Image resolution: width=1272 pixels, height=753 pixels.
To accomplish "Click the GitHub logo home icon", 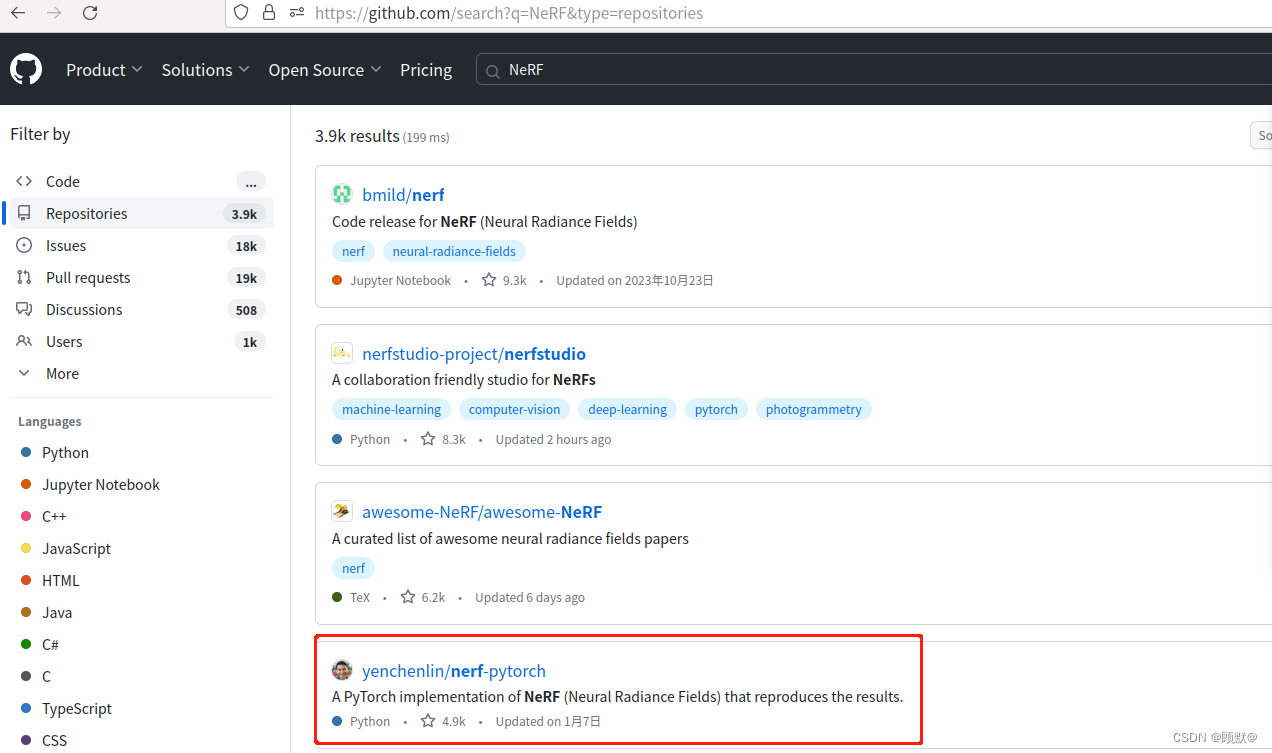I will 26,69.
